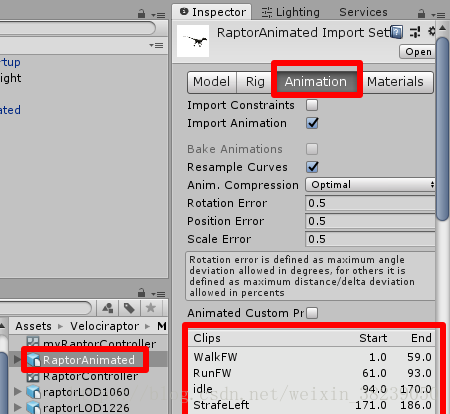Screen dimensions: 450x414
Task: Click the raptorLOD1226 model cube icon
Action: tap(33, 408)
